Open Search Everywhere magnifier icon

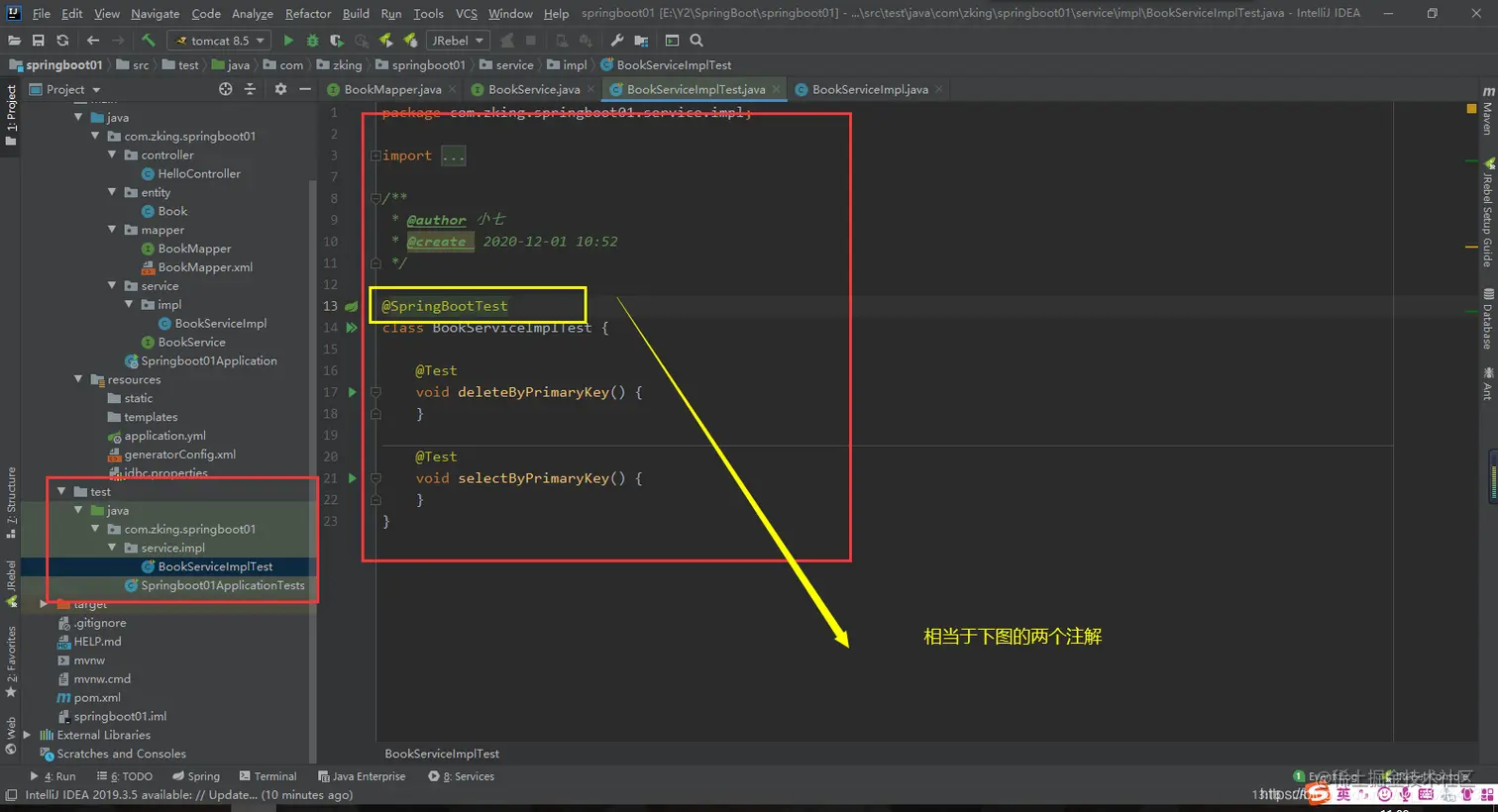[x=696, y=41]
